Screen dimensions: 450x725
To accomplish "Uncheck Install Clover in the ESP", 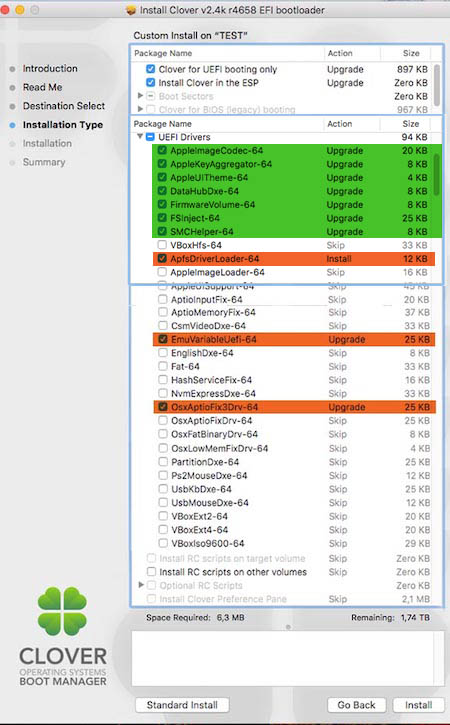I will tap(150, 82).
